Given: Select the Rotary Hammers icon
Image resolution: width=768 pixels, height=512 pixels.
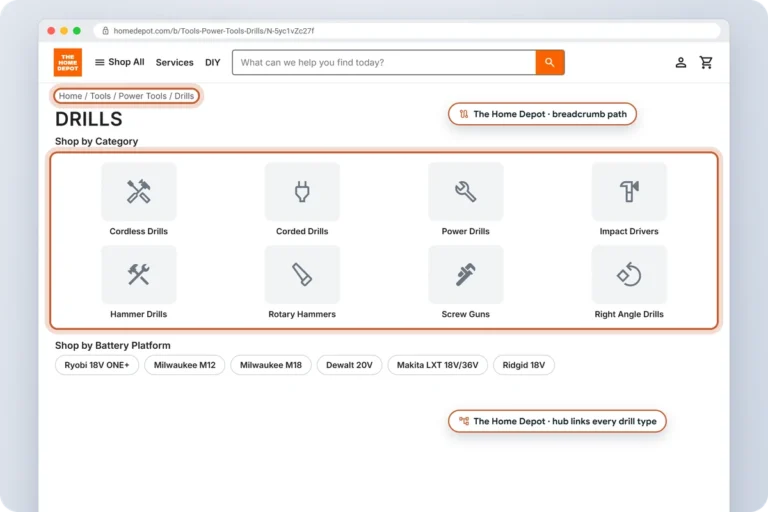Looking at the screenshot, I should tap(302, 274).
